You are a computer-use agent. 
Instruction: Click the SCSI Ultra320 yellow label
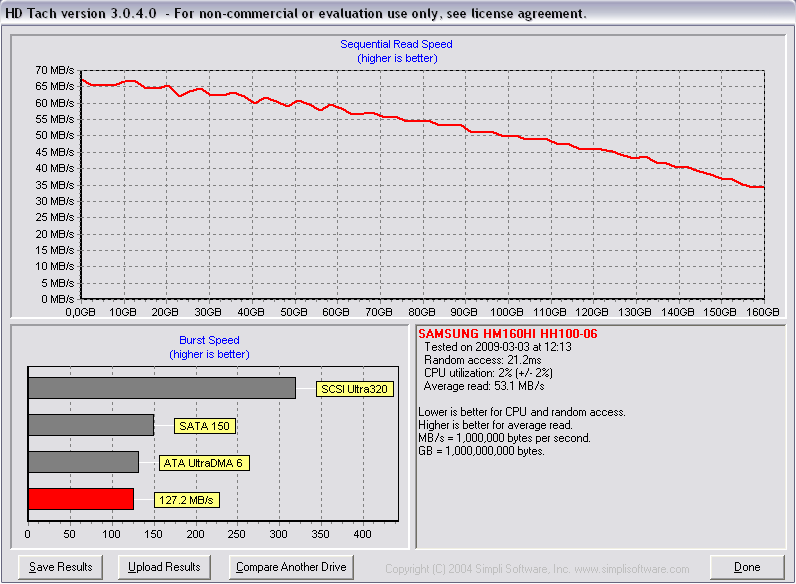(x=351, y=390)
